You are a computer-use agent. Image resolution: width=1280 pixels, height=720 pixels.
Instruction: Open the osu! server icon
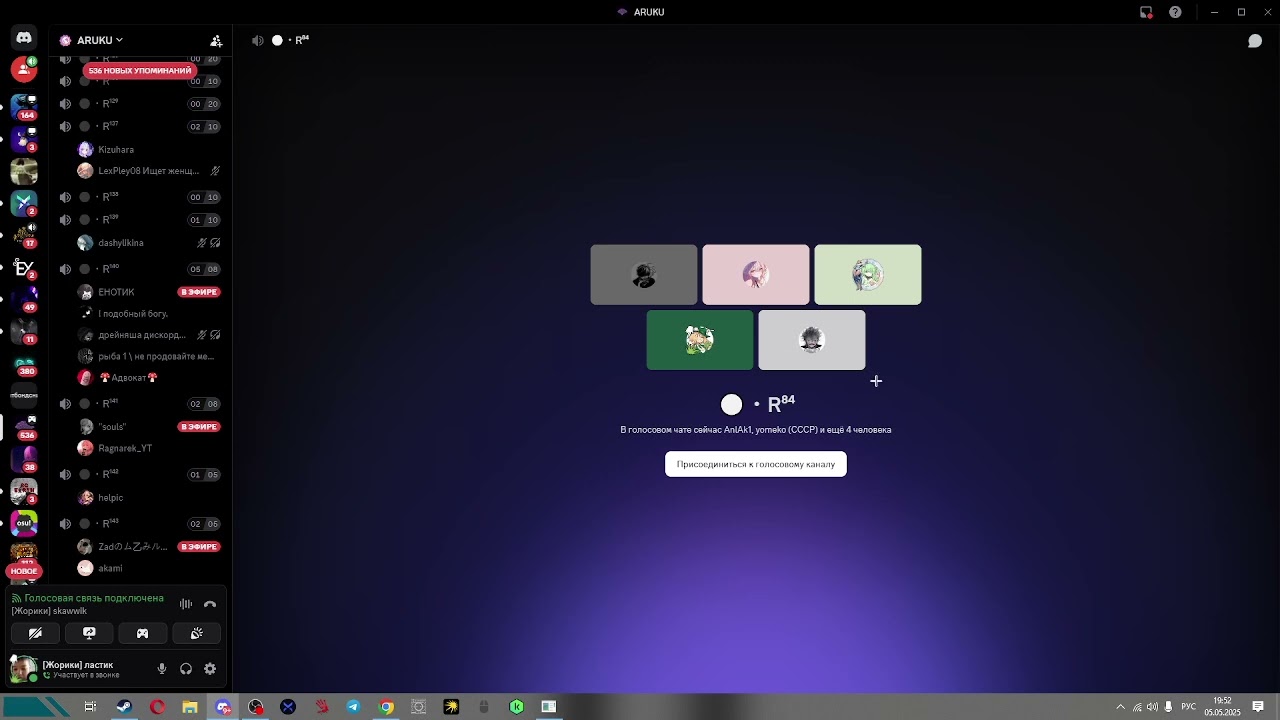pyautogui.click(x=24, y=523)
